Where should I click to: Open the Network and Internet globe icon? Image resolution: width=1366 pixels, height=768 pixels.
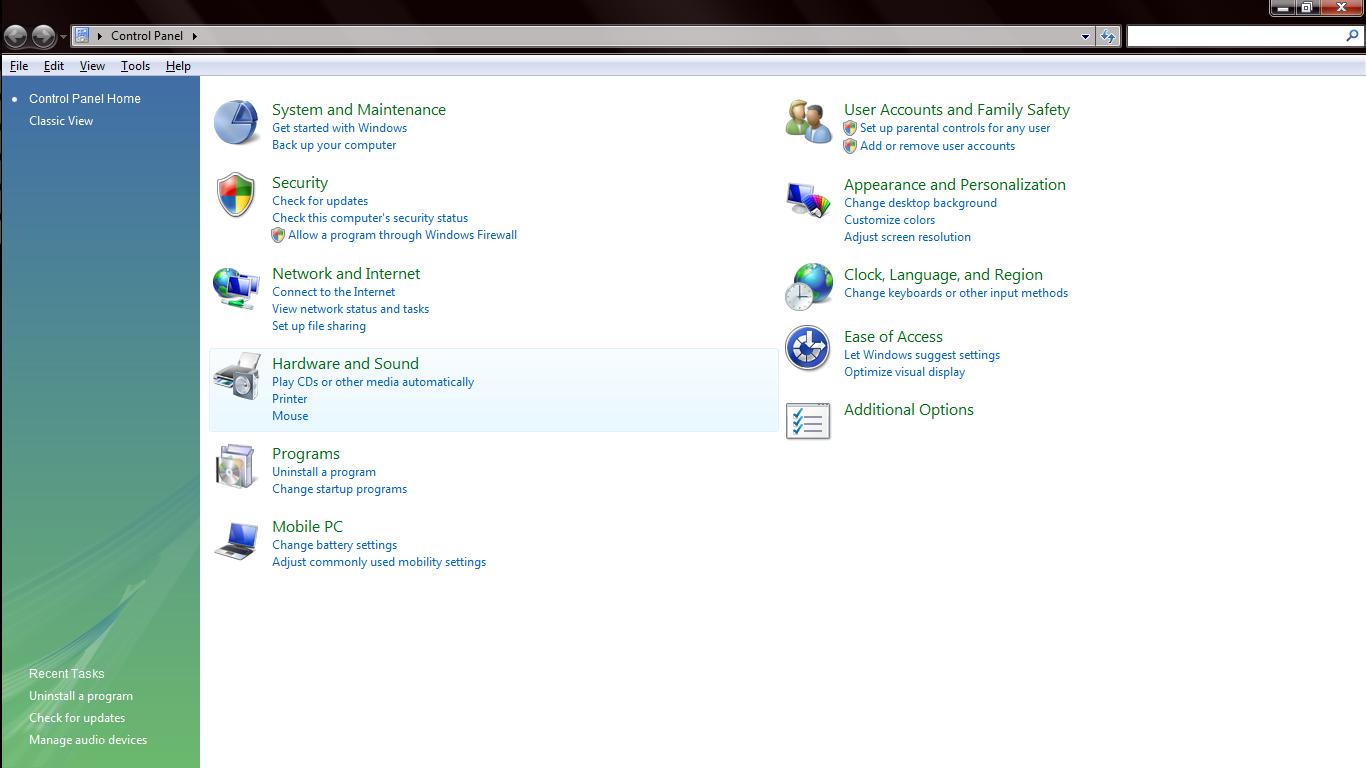coord(237,287)
